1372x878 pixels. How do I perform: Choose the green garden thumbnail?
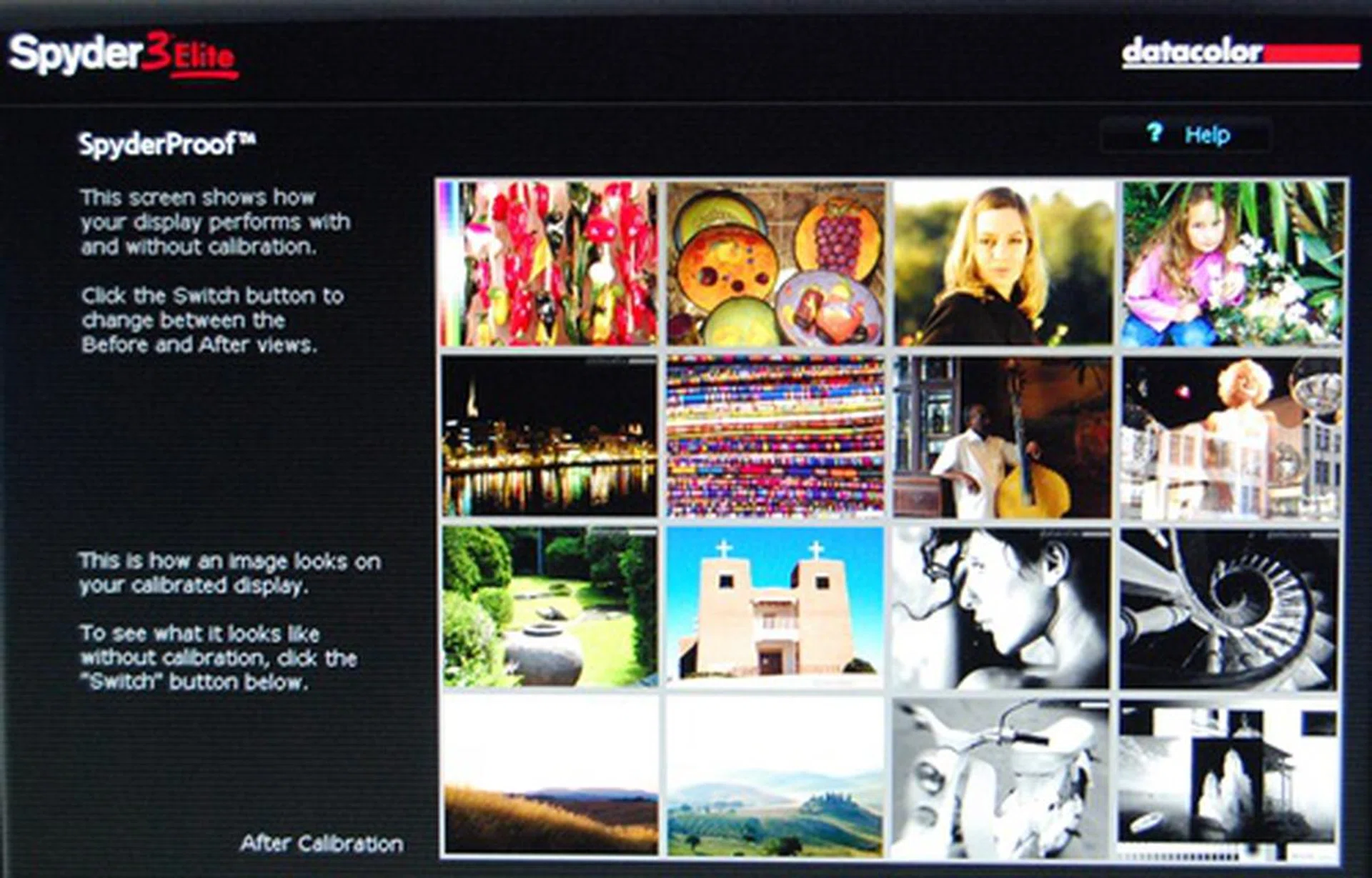[549, 607]
